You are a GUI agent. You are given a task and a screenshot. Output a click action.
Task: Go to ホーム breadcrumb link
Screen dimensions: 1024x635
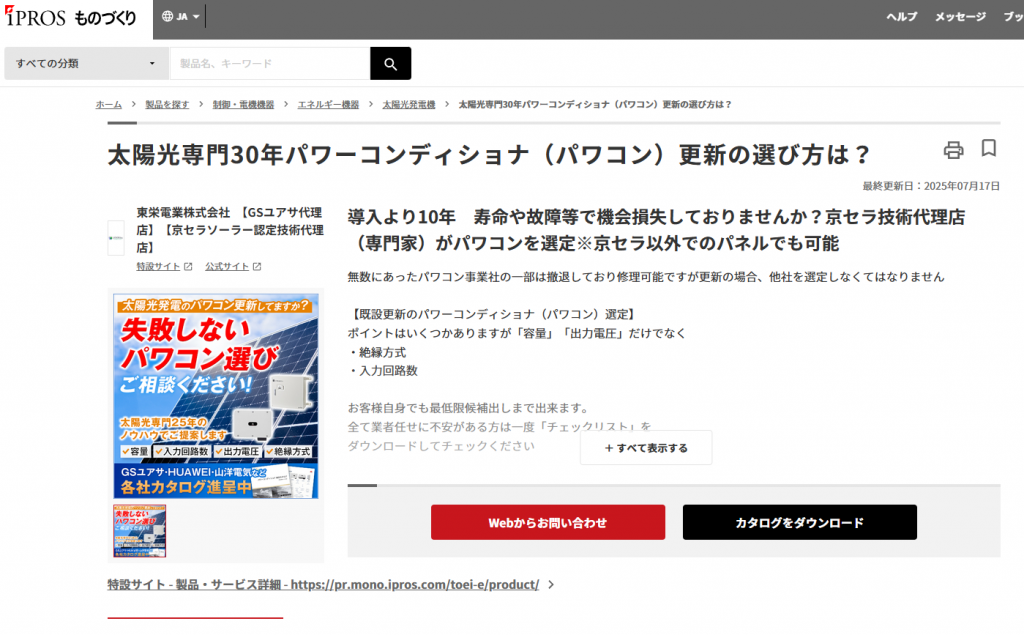tap(108, 105)
